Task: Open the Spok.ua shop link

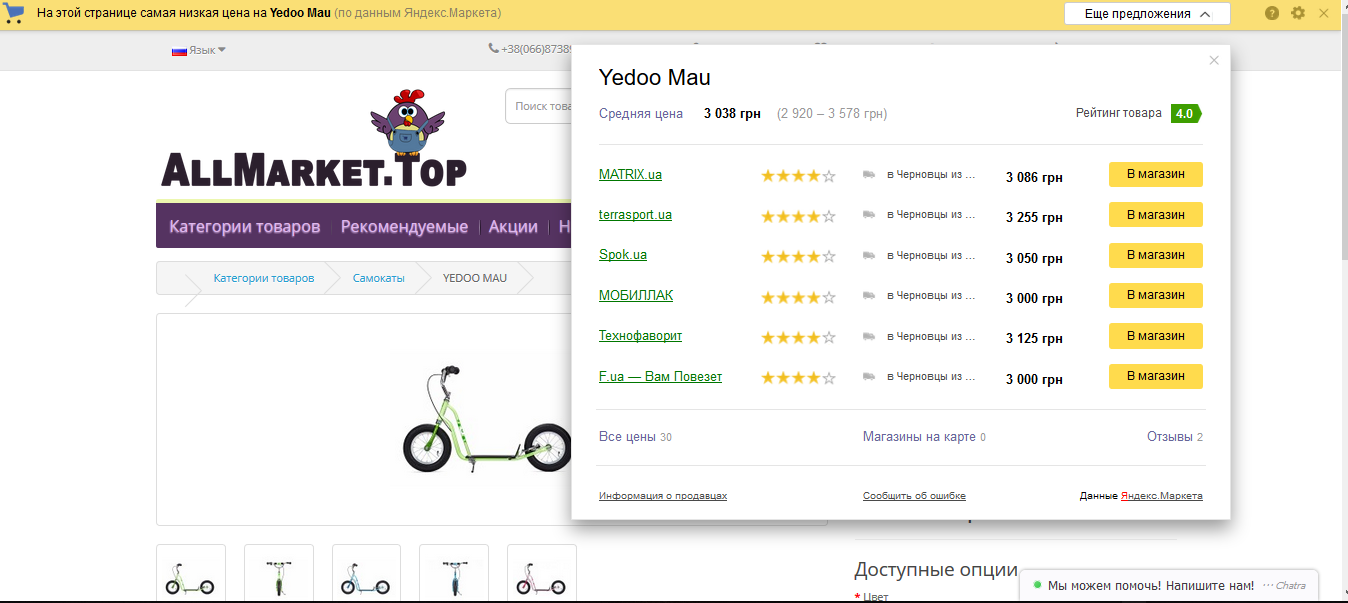Action: click(623, 255)
